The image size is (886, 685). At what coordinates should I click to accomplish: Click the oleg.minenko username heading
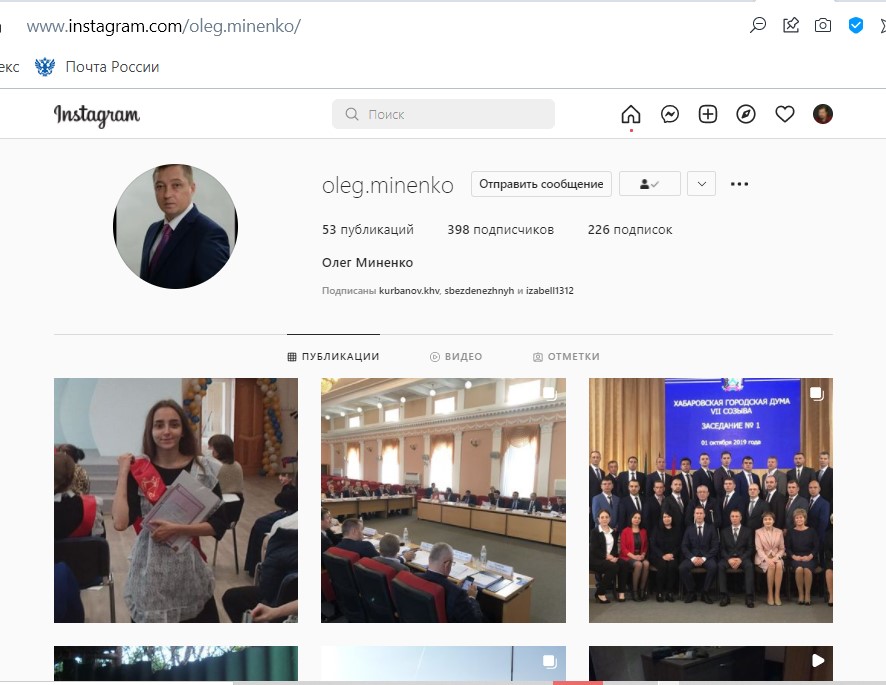coord(388,185)
